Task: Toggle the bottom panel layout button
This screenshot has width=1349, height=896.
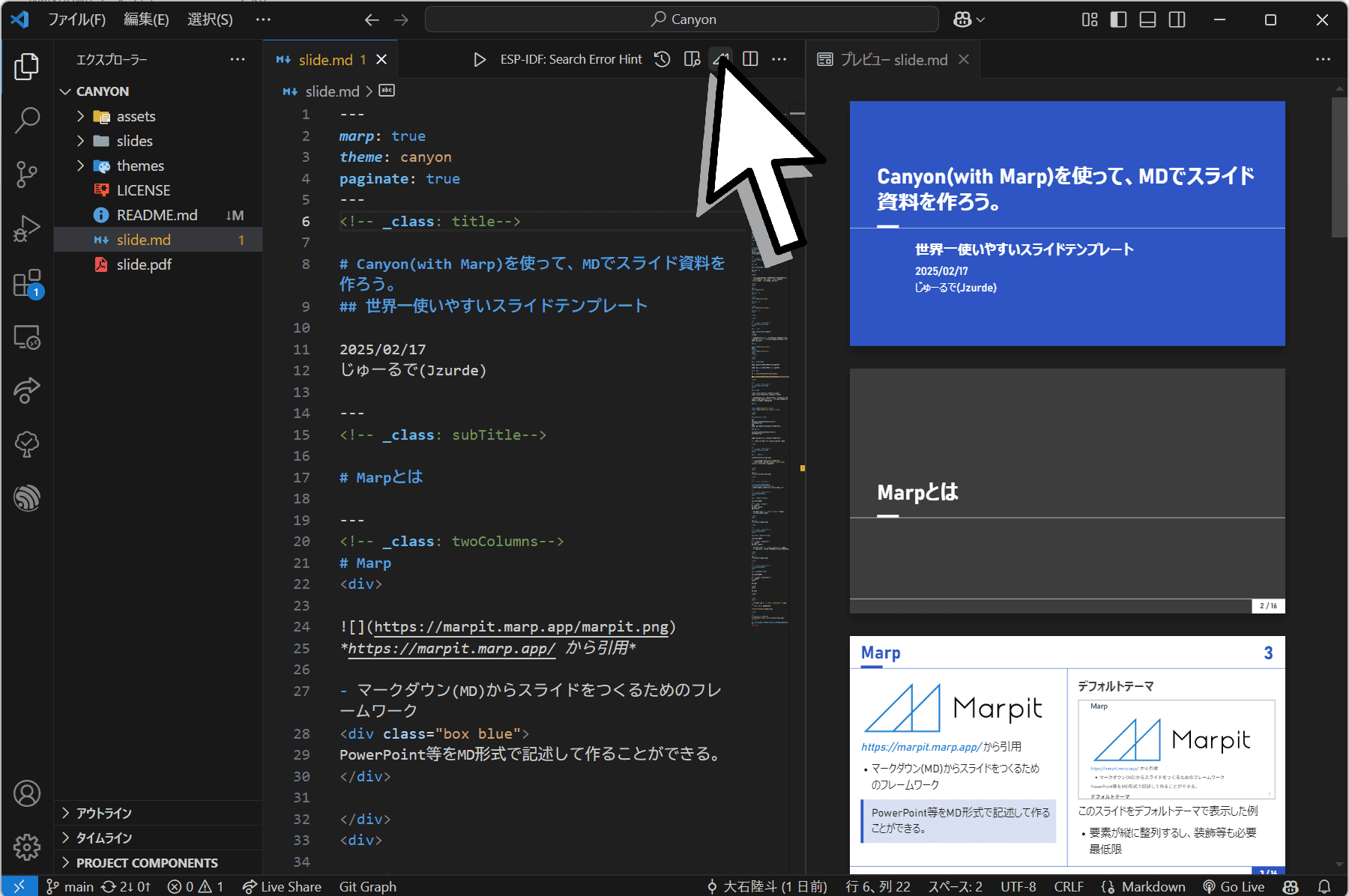Action: click(x=1147, y=19)
